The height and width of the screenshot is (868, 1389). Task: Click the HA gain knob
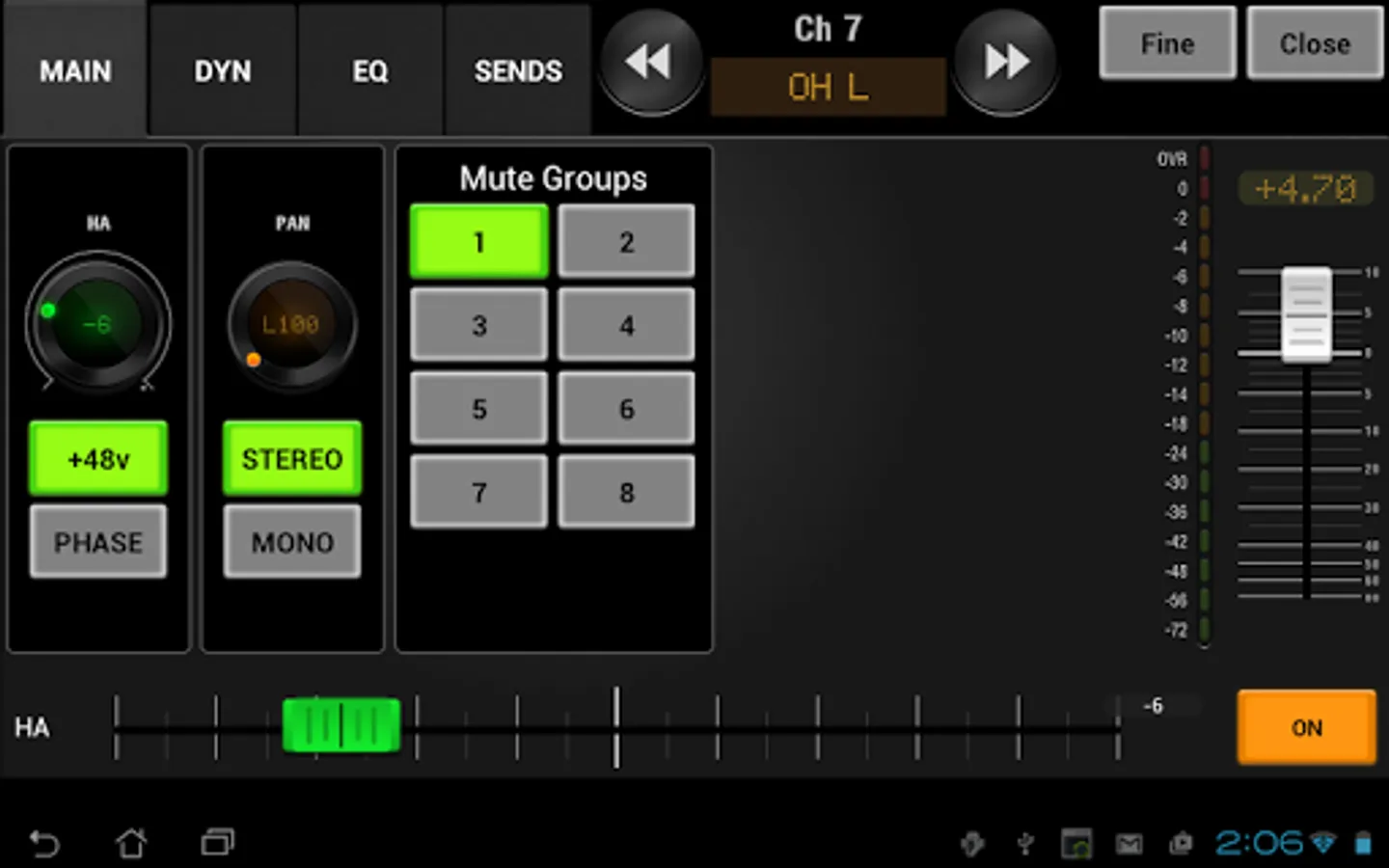coord(97,322)
